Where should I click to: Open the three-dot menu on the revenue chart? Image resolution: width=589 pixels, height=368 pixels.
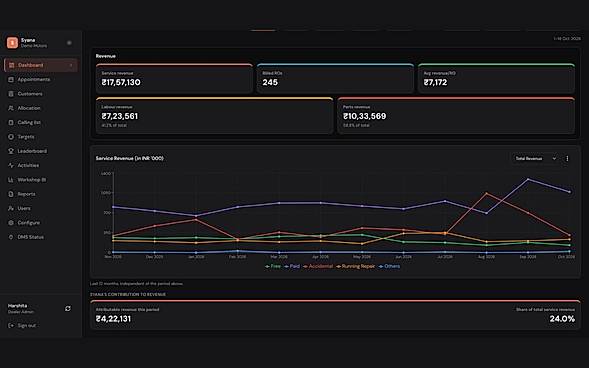pyautogui.click(x=567, y=158)
